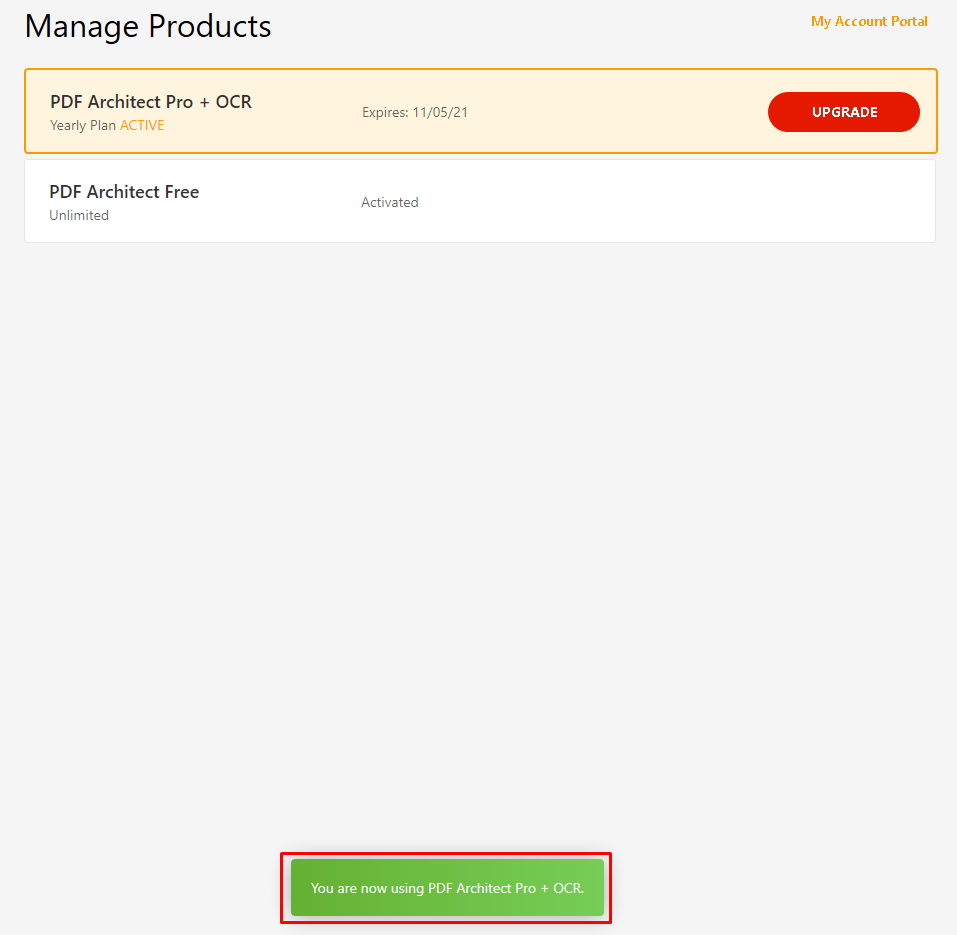Viewport: 957px width, 935px height.
Task: Click the Unlimited plan label
Action: point(79,215)
